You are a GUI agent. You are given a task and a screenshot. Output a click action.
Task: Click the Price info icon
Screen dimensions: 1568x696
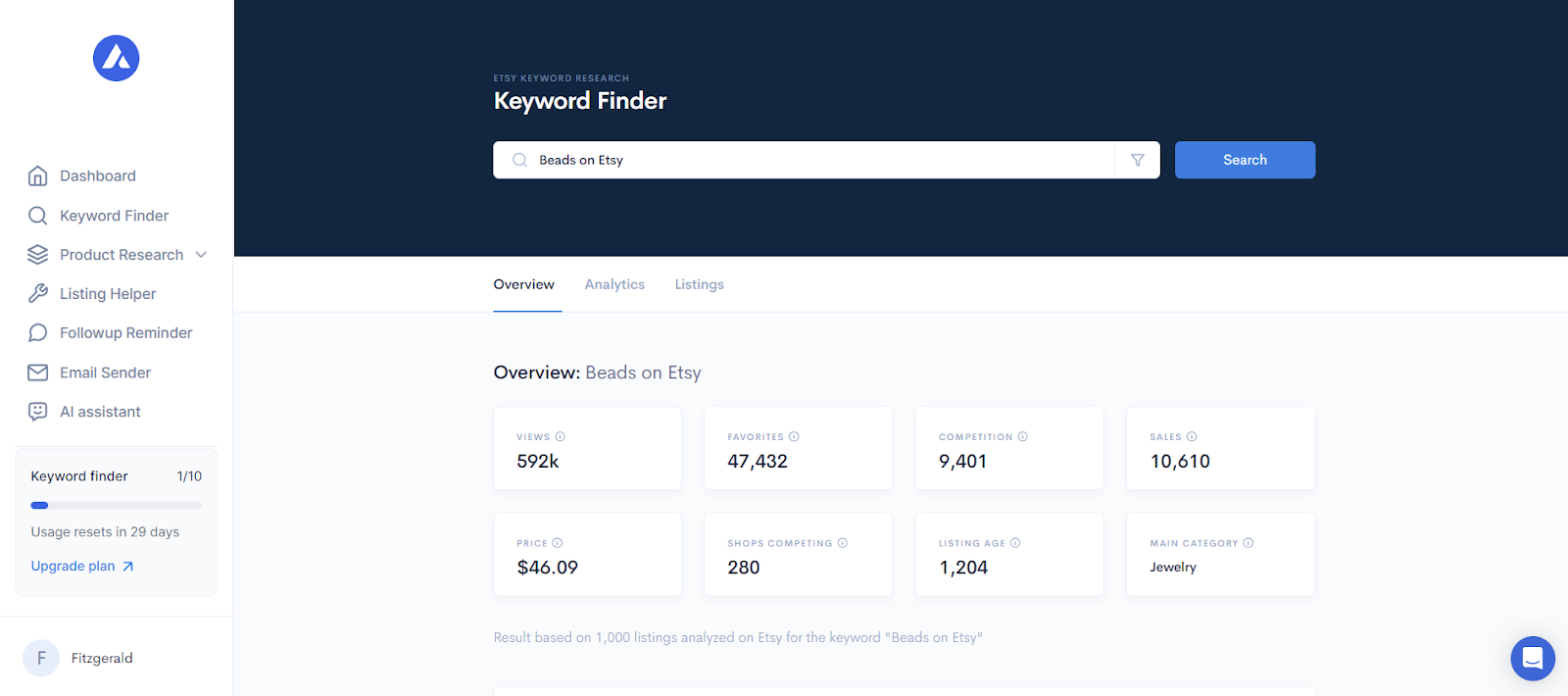click(x=558, y=543)
